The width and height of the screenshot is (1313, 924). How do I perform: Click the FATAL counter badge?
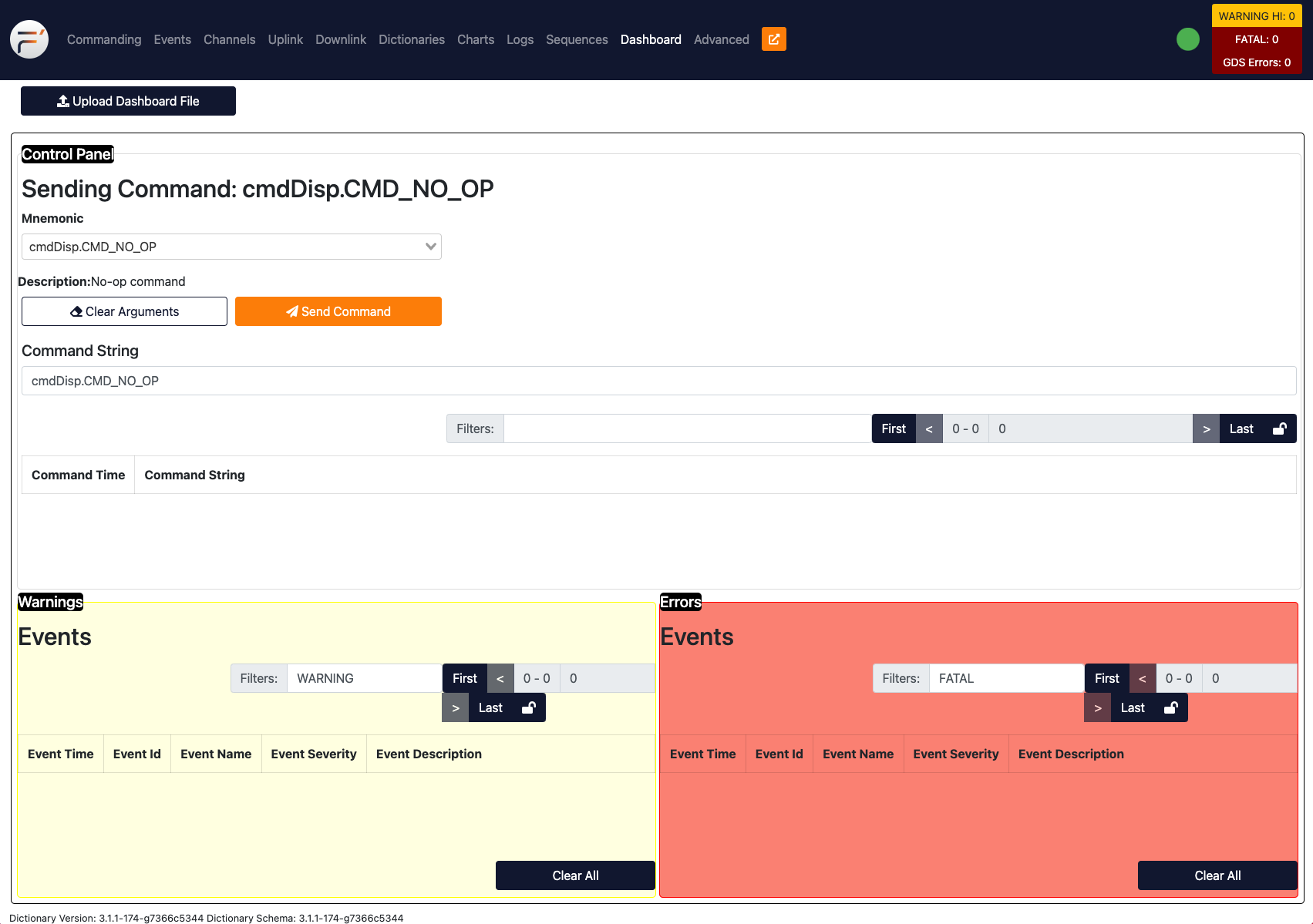pyautogui.click(x=1257, y=39)
